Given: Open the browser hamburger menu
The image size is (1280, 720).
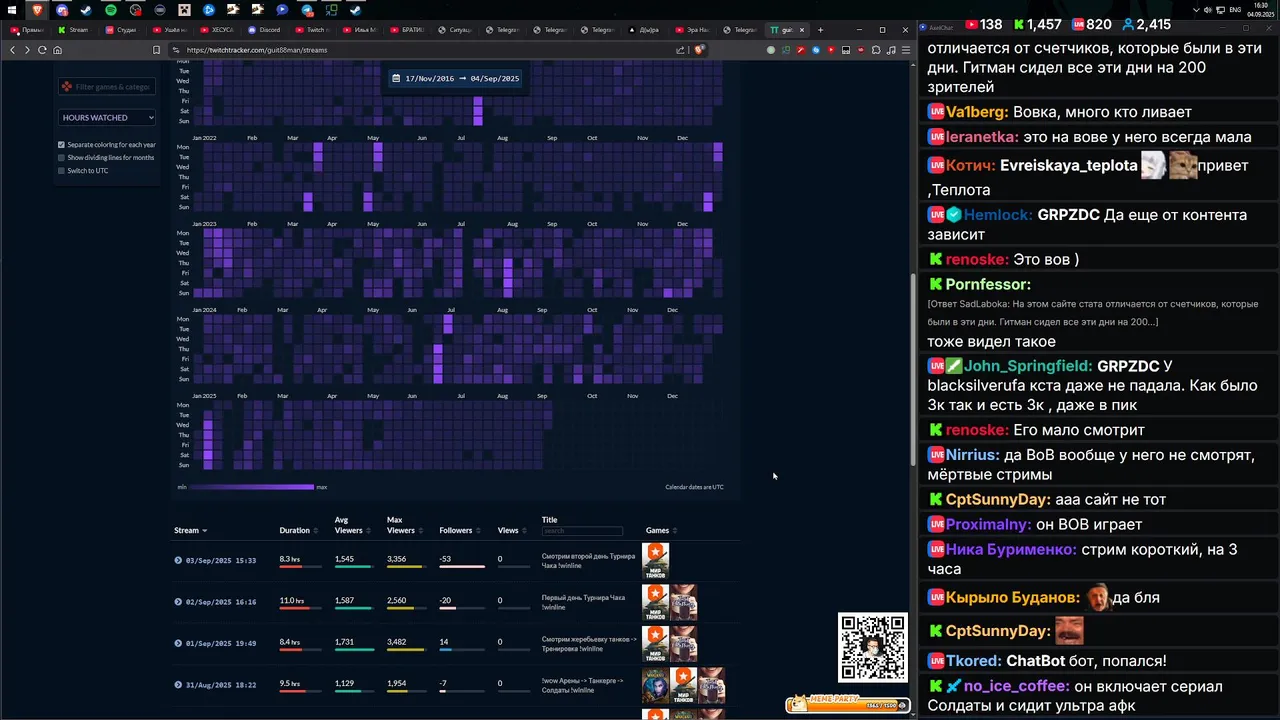Looking at the screenshot, I should click(906, 50).
